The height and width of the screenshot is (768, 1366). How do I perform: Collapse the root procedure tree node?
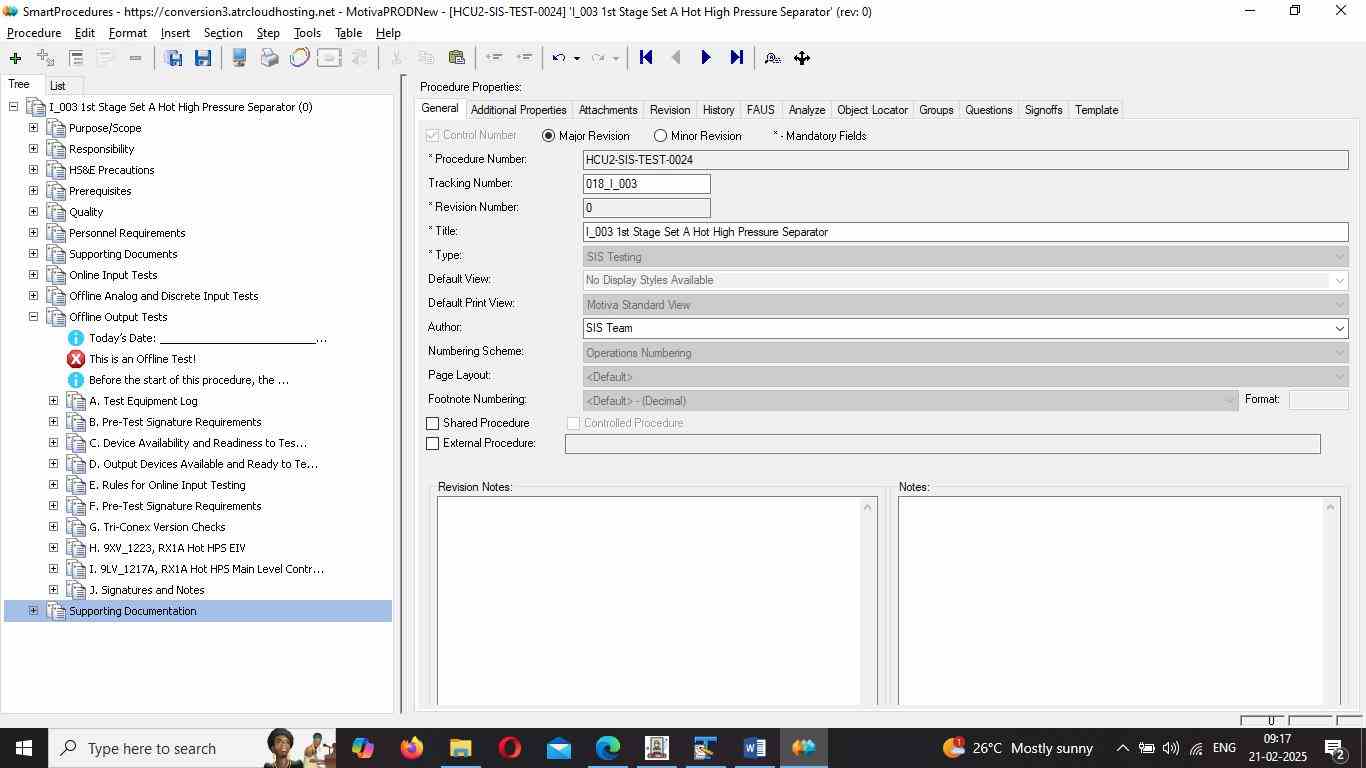(x=13, y=107)
